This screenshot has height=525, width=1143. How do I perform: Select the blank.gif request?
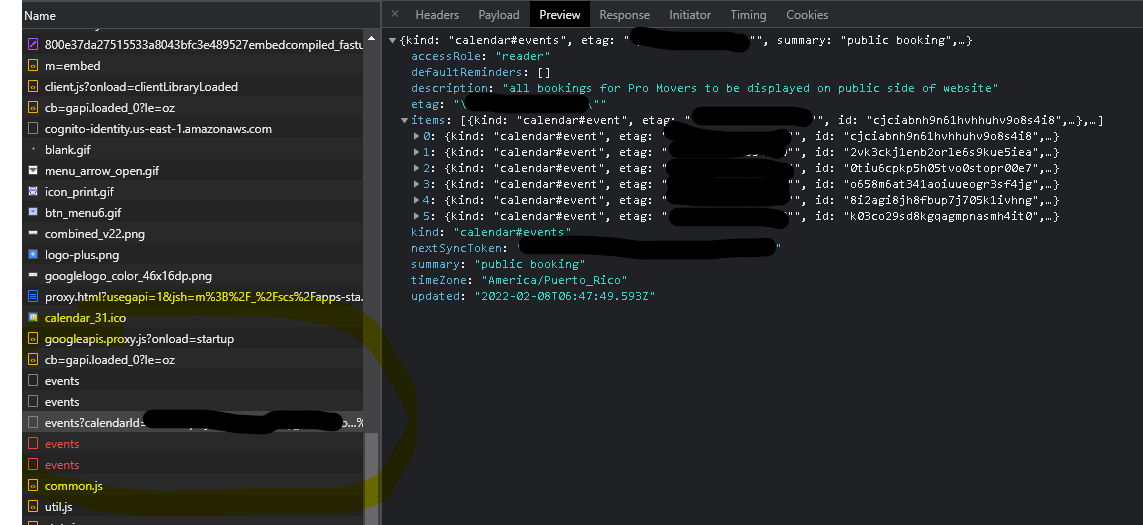click(193, 149)
